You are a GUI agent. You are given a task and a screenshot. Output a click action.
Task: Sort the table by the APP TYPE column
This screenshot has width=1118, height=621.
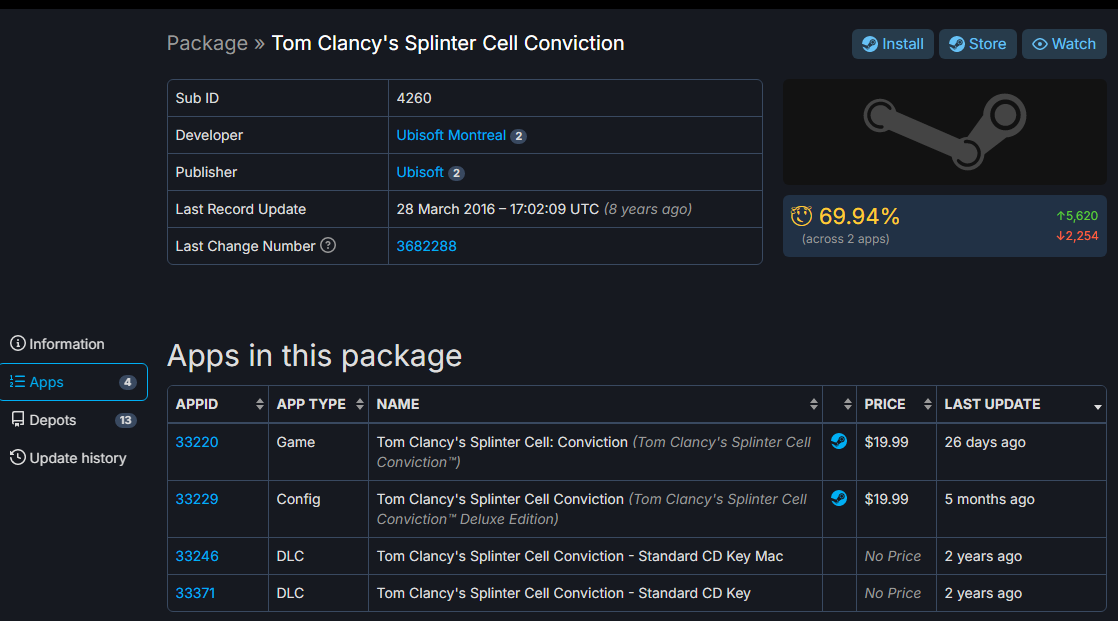(x=319, y=404)
